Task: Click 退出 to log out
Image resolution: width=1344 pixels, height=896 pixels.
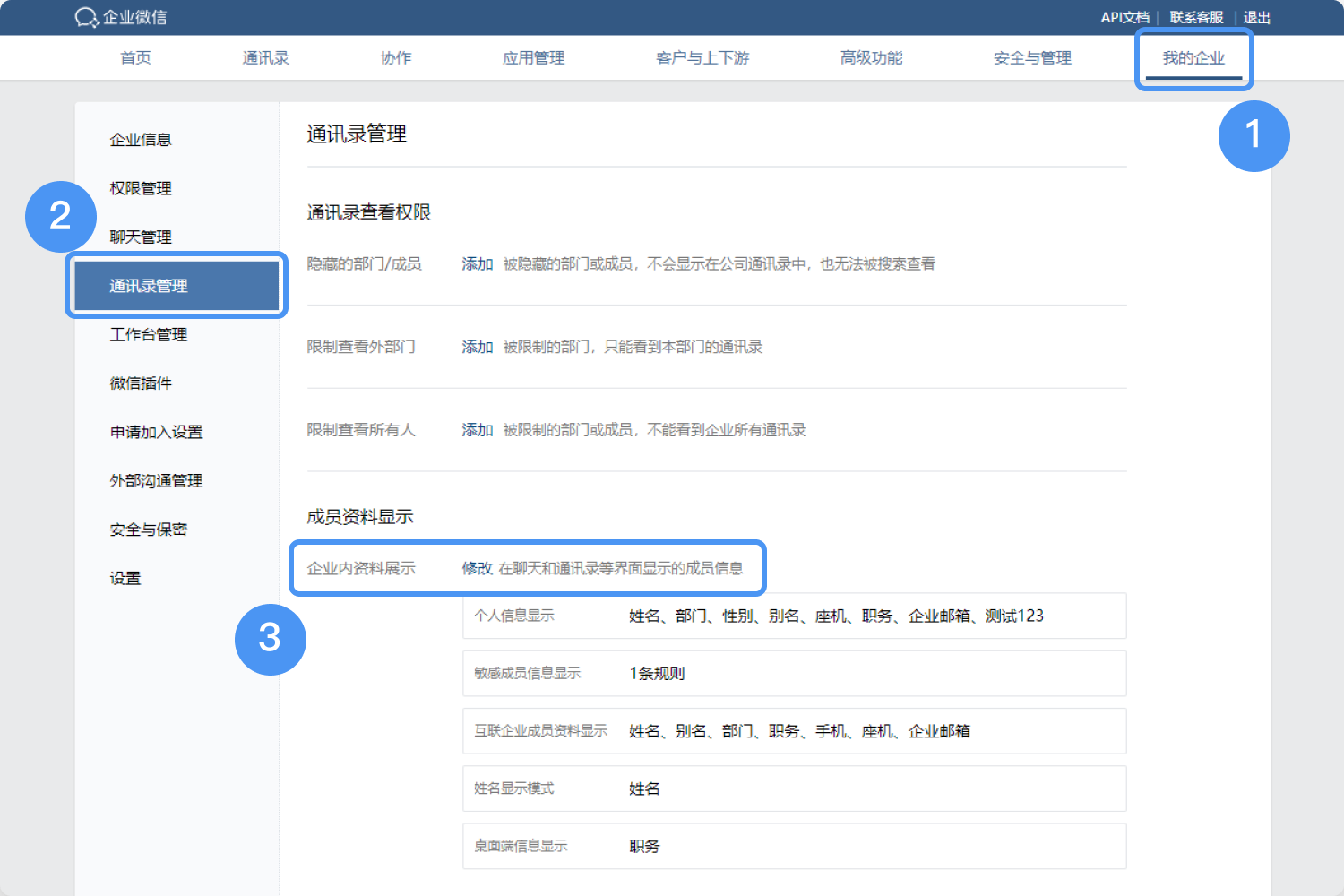Action: click(1256, 17)
